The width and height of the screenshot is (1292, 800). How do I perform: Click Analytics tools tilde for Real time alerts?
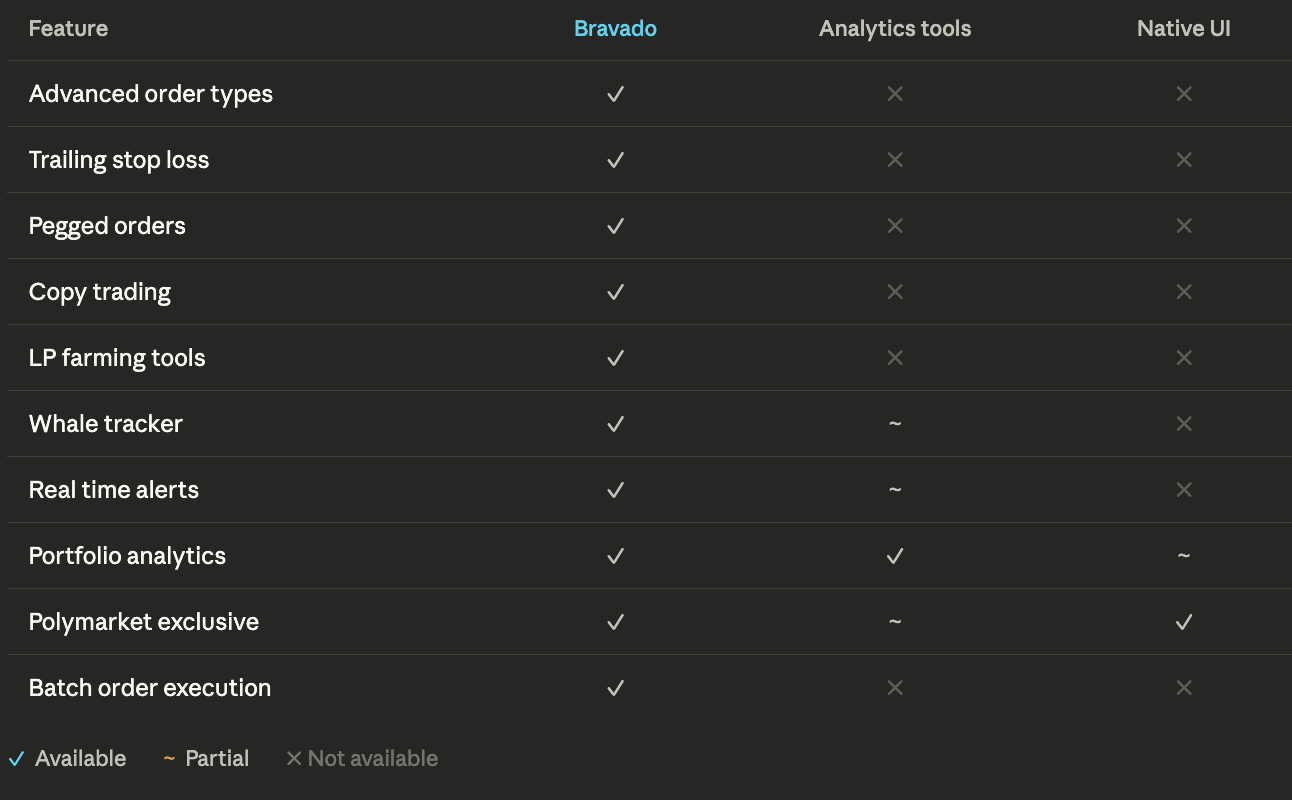pos(895,490)
